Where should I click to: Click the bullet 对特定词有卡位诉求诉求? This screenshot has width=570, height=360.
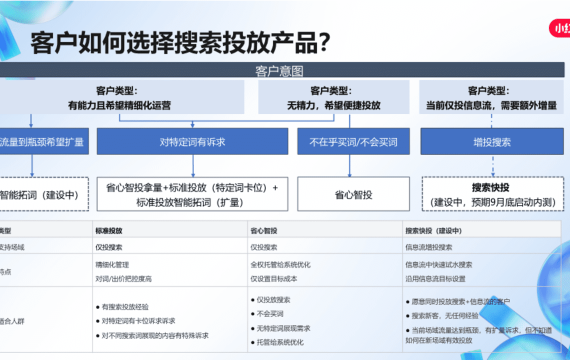coord(136,321)
